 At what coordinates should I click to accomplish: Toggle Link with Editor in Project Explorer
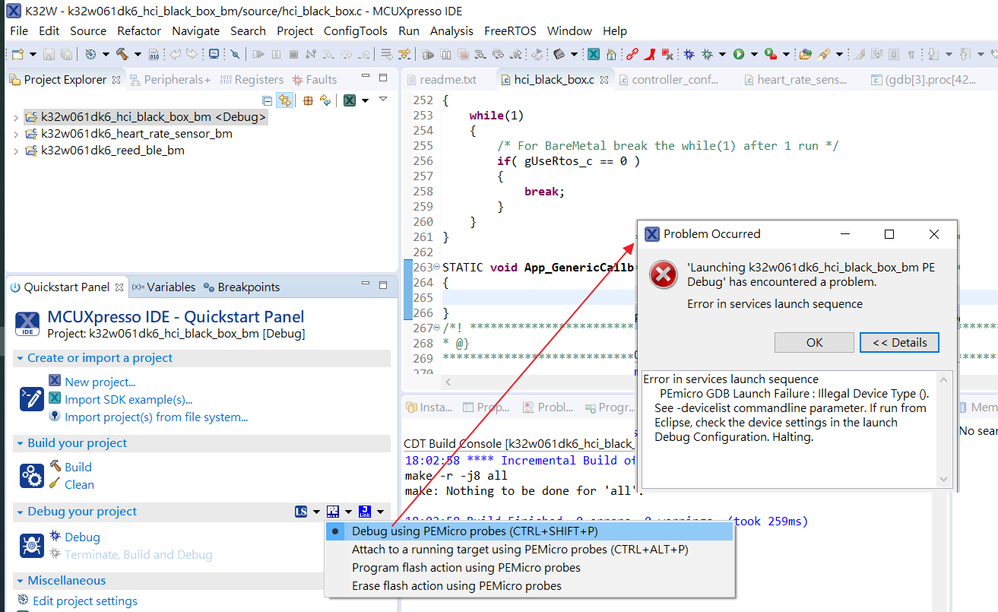285,101
